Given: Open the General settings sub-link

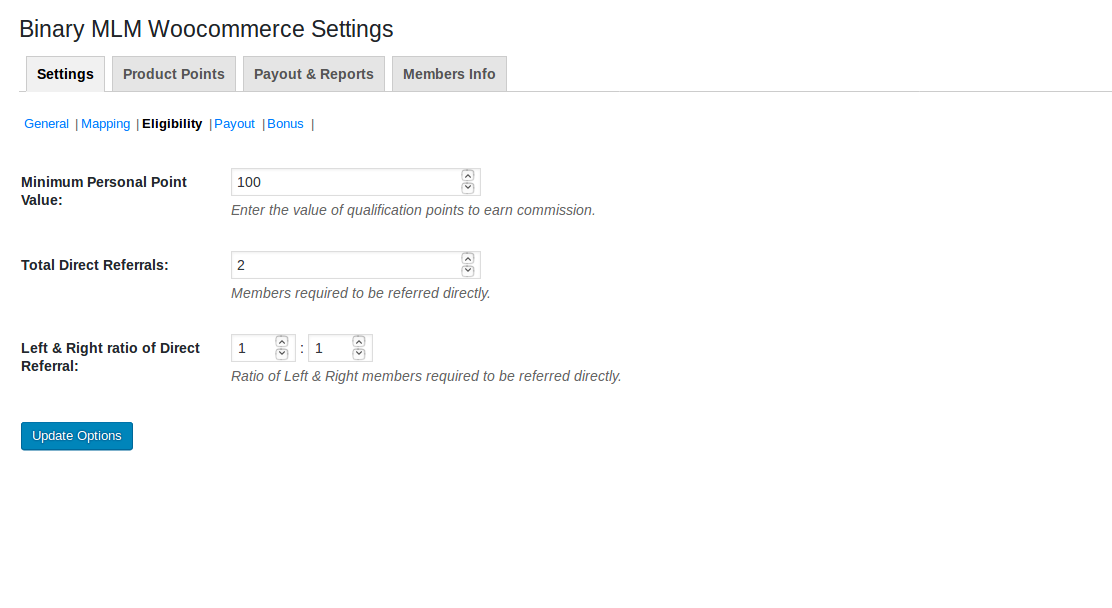Looking at the screenshot, I should tap(46, 123).
